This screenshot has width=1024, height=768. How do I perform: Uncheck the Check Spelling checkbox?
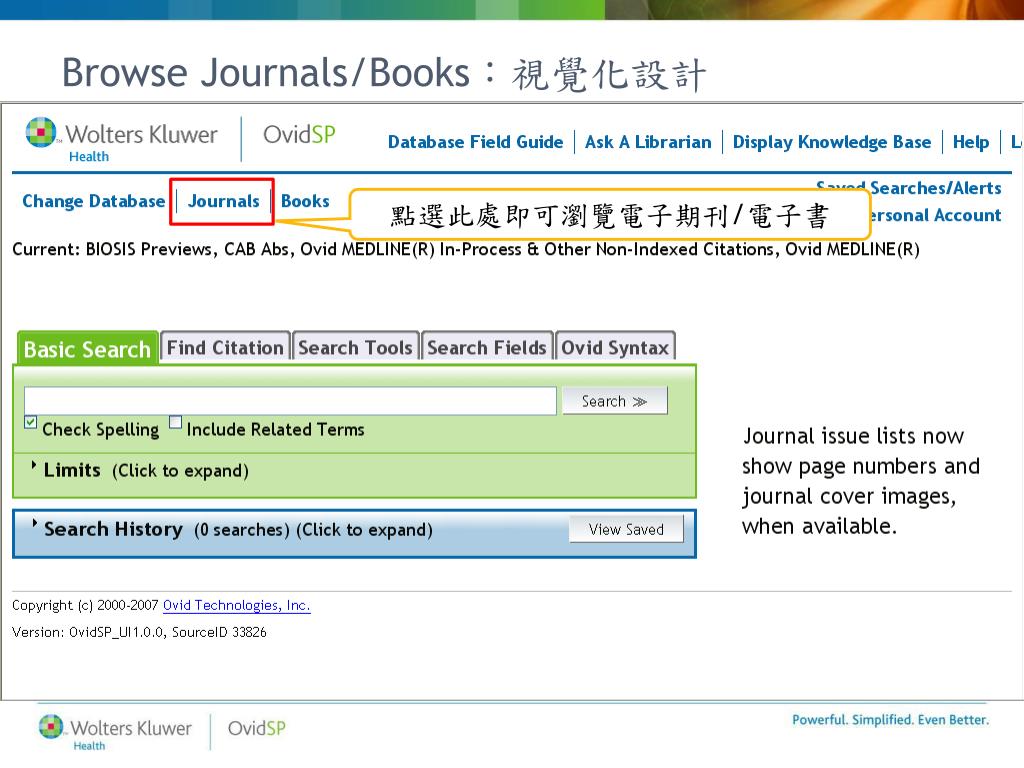click(x=31, y=422)
